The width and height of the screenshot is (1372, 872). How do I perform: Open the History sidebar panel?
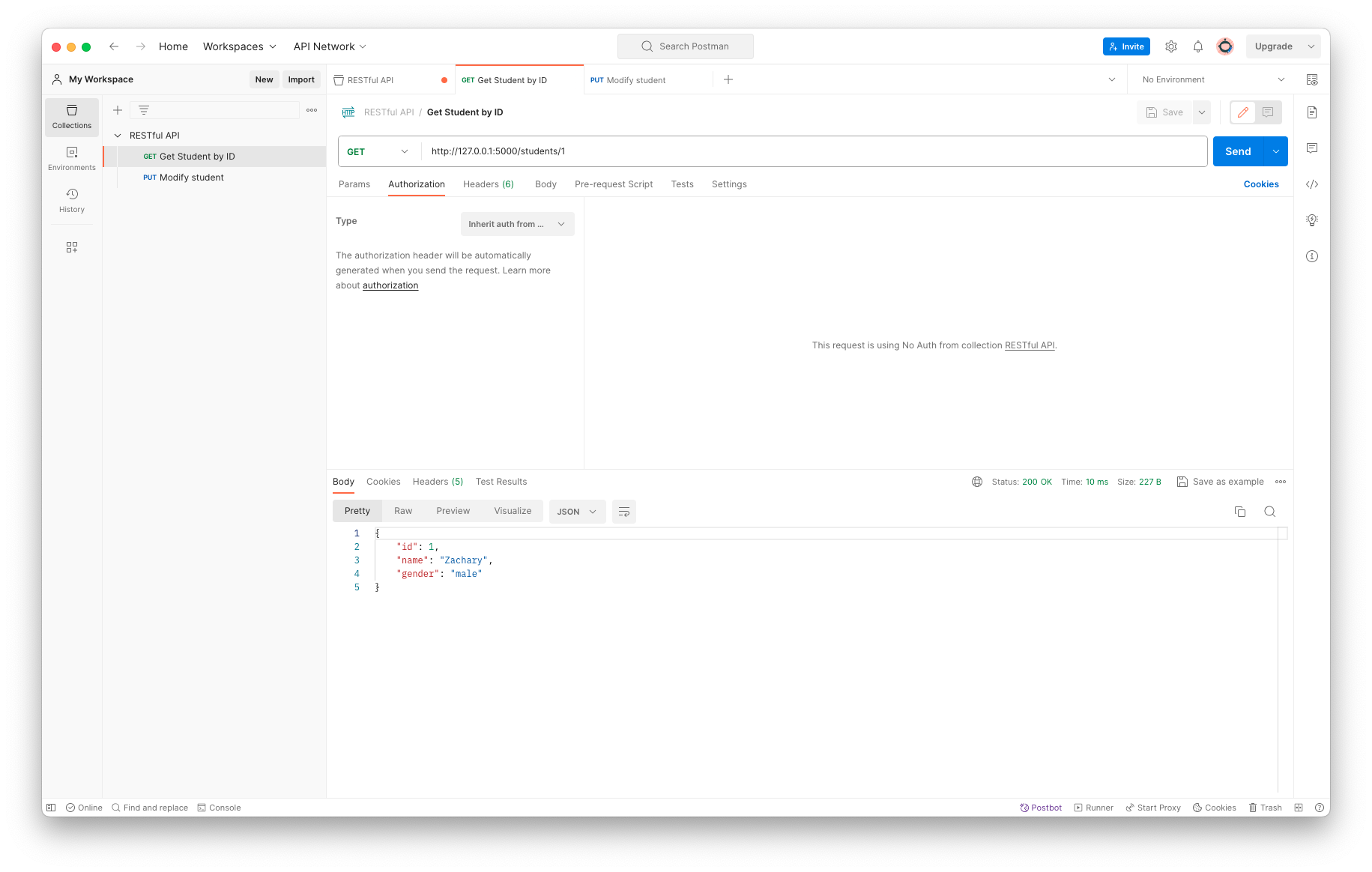[72, 201]
